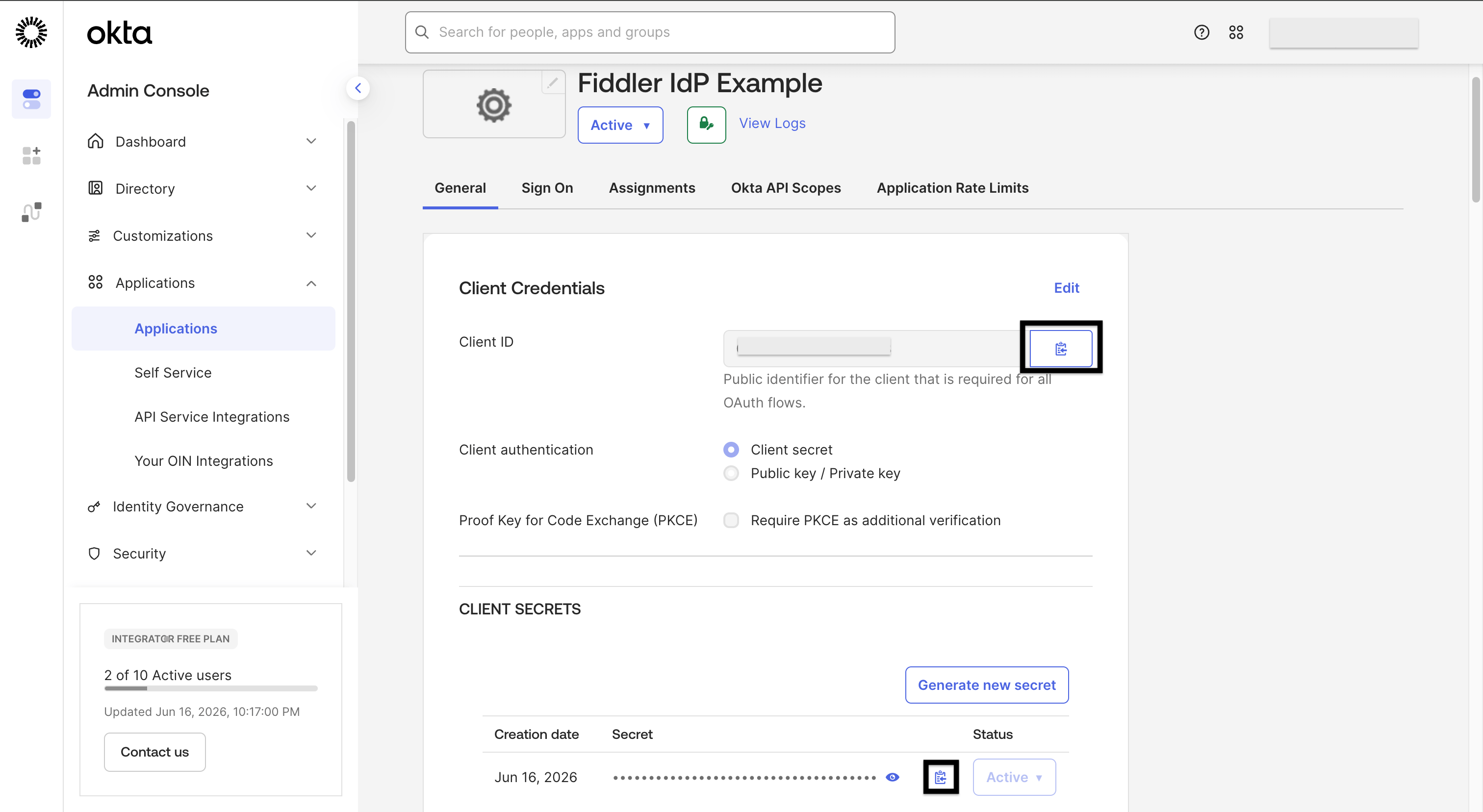Open Self Service in sidebar
Viewport: 1483px width, 812px height.
click(x=173, y=372)
